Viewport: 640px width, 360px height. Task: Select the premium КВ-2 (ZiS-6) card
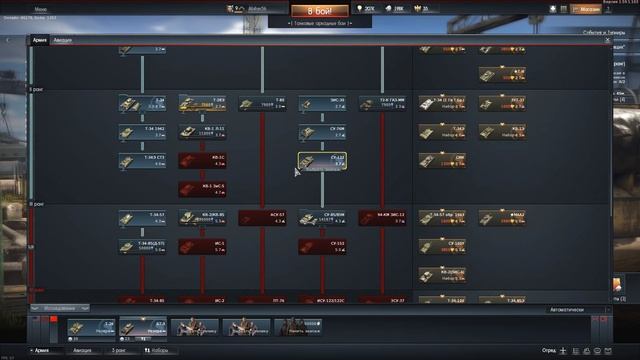click(x=442, y=275)
